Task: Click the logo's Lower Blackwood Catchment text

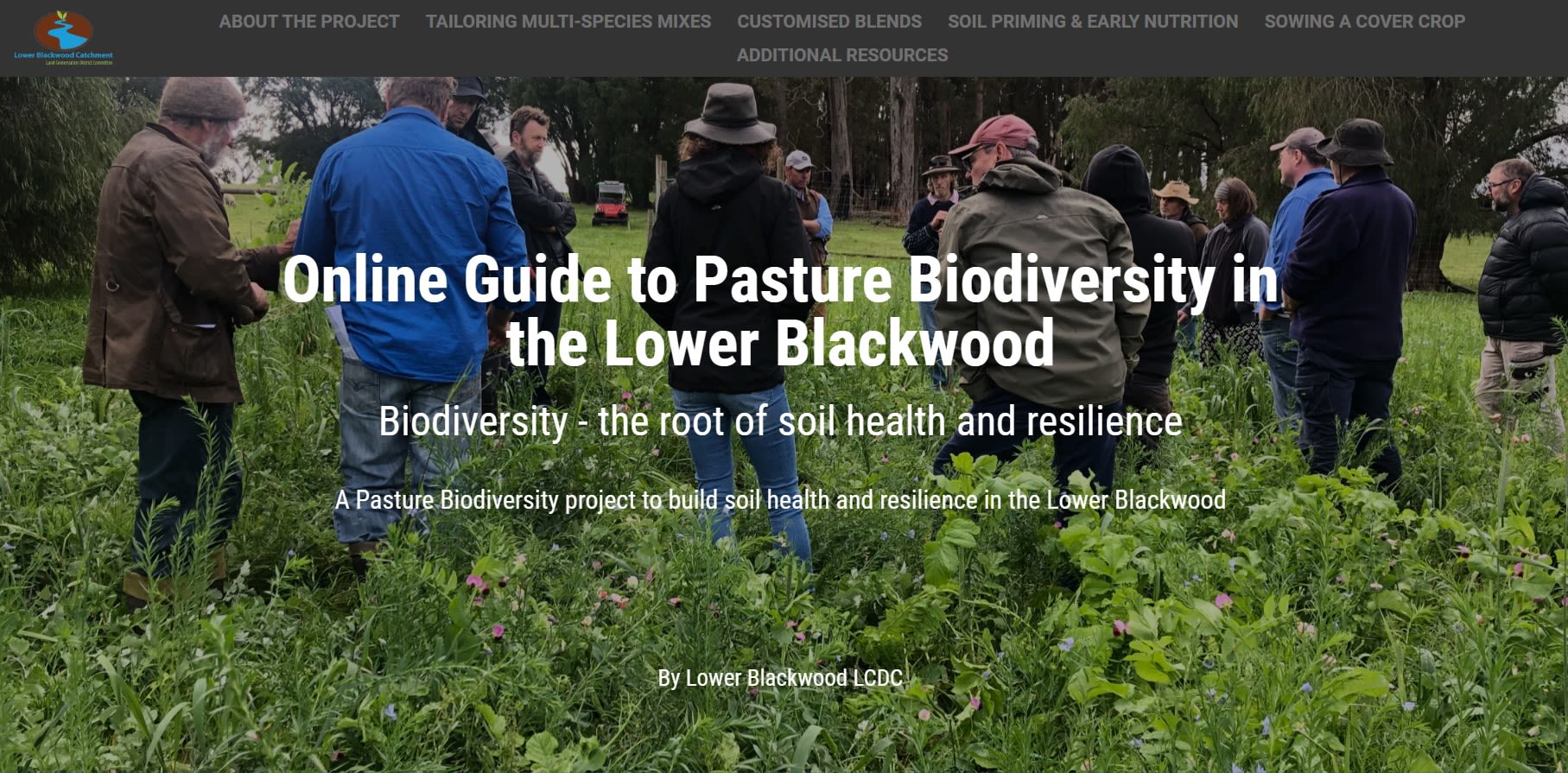Action: (63, 55)
